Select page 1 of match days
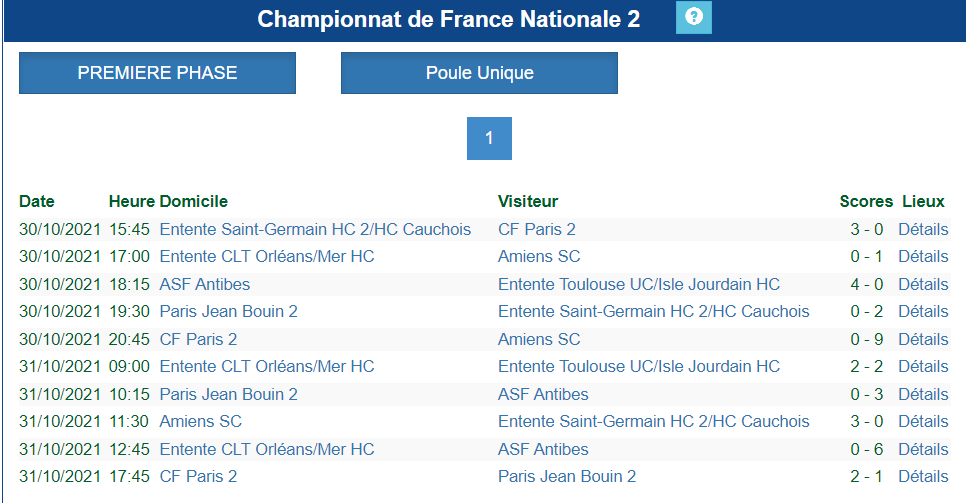 coord(489,138)
